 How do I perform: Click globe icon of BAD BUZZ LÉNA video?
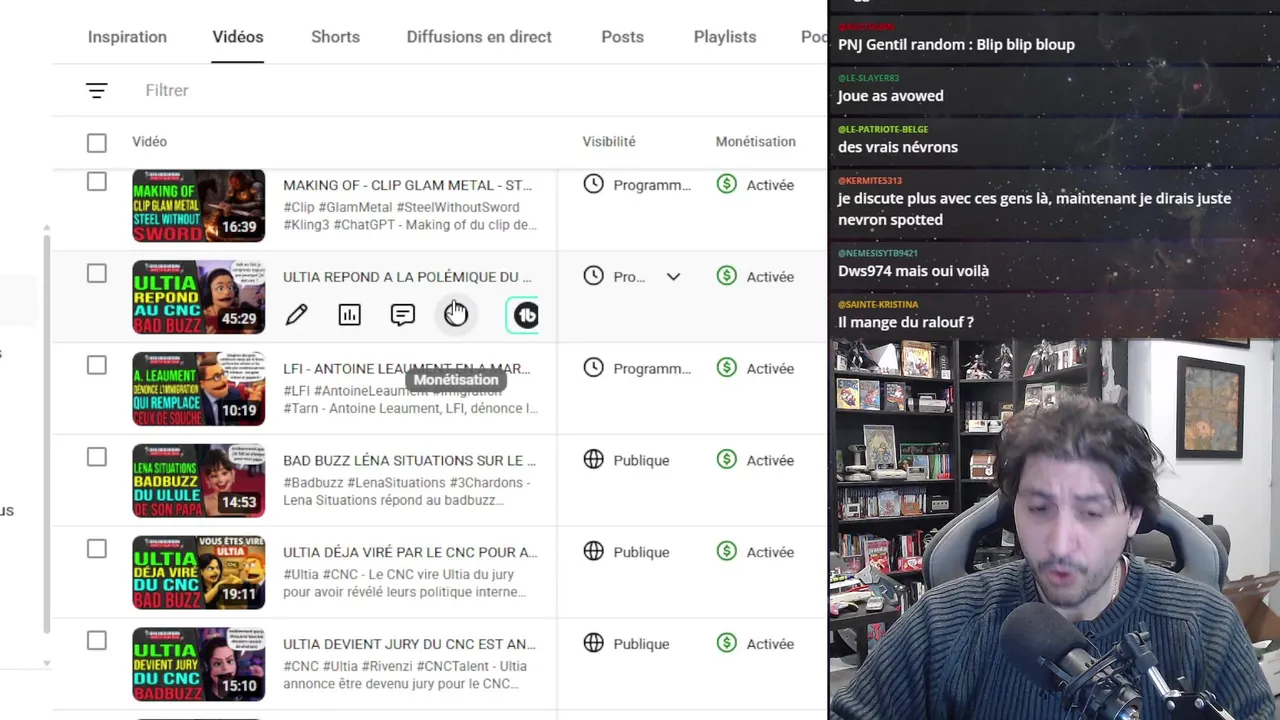point(594,460)
